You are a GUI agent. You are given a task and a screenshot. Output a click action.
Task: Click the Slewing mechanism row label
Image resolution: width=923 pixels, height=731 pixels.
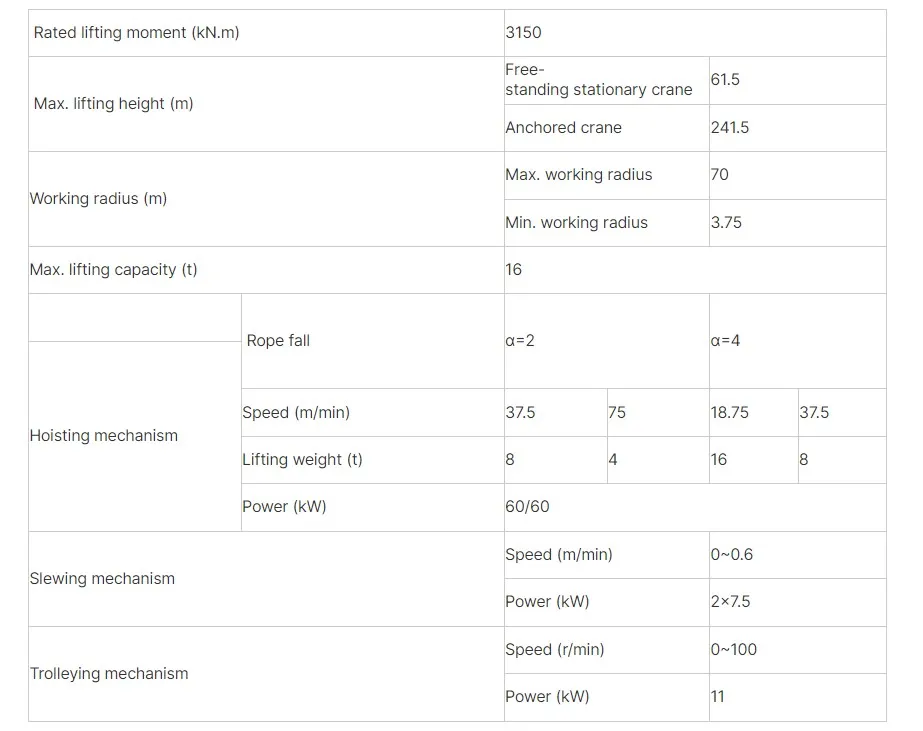tap(102, 579)
